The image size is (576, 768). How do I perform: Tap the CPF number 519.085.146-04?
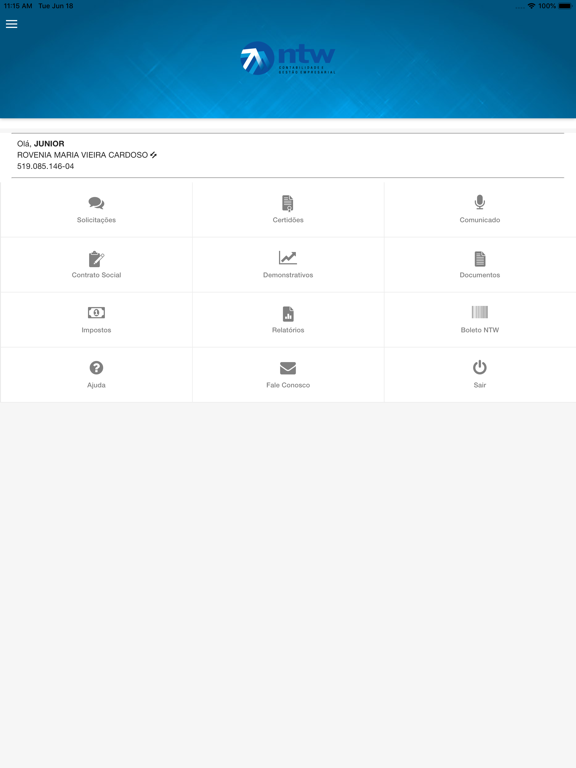point(46,166)
